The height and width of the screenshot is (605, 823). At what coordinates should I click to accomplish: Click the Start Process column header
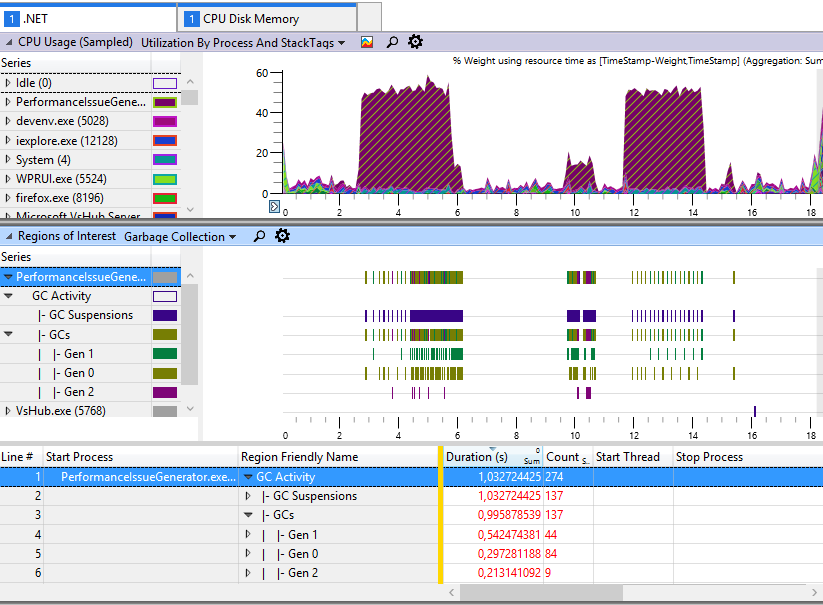[140, 457]
